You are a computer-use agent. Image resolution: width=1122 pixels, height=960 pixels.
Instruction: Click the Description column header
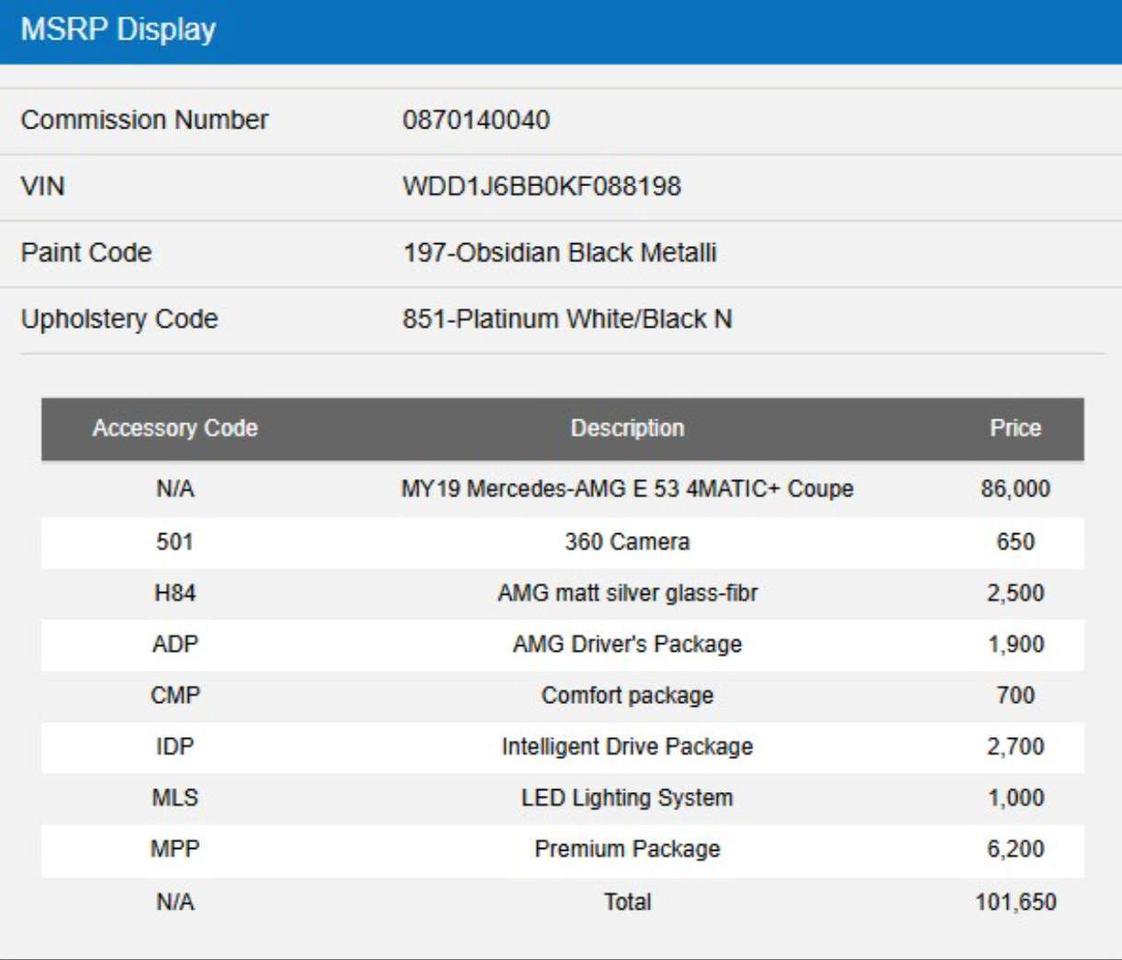628,428
